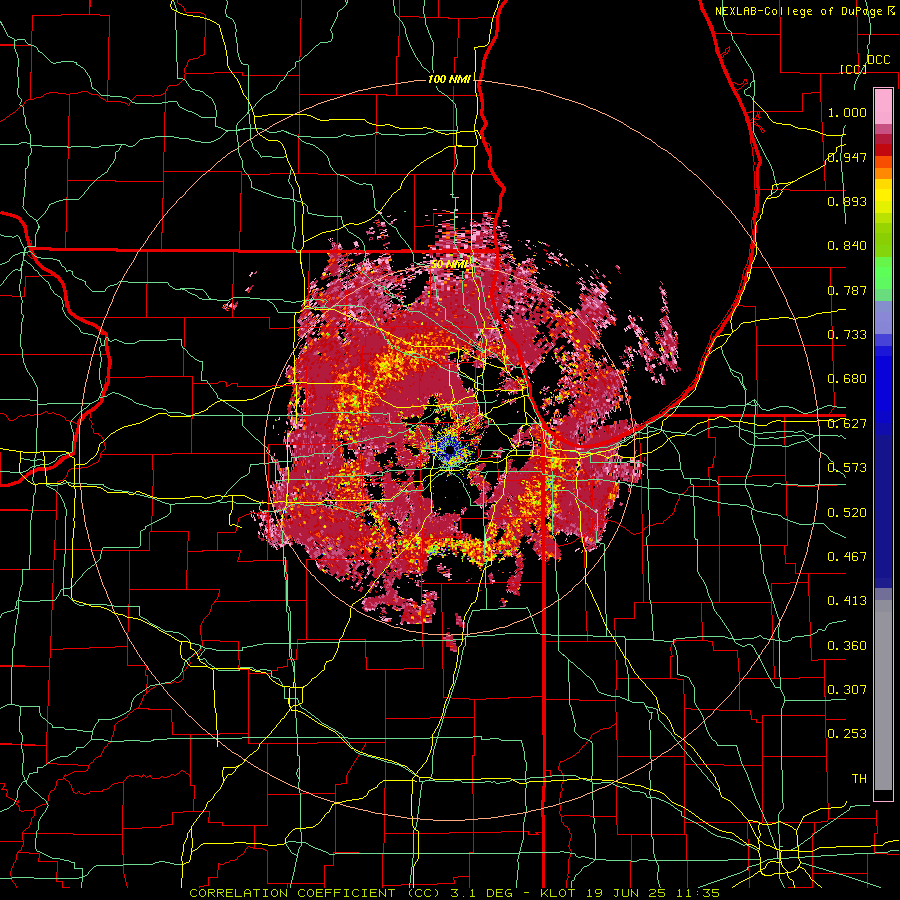This screenshot has width=900, height=900.
Task: Pick the bright green color band
Action: click(x=883, y=273)
